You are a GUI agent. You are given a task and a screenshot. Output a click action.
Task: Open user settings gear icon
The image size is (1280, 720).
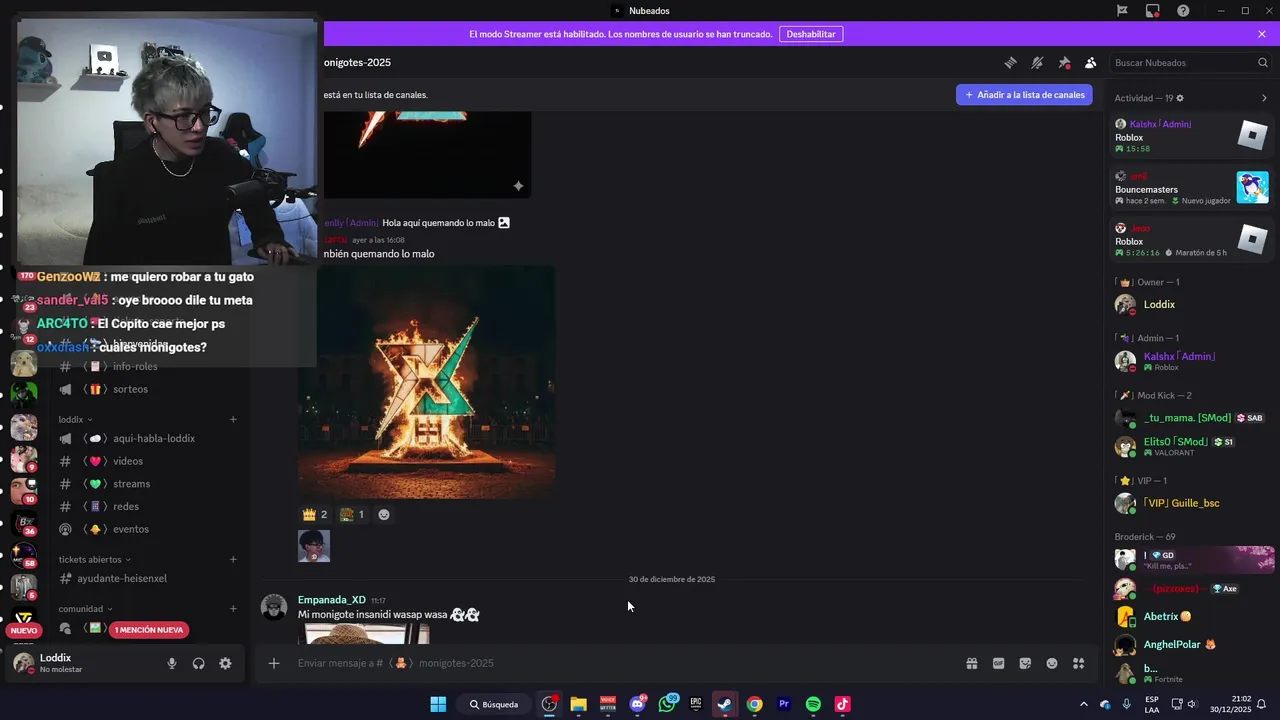click(x=225, y=663)
